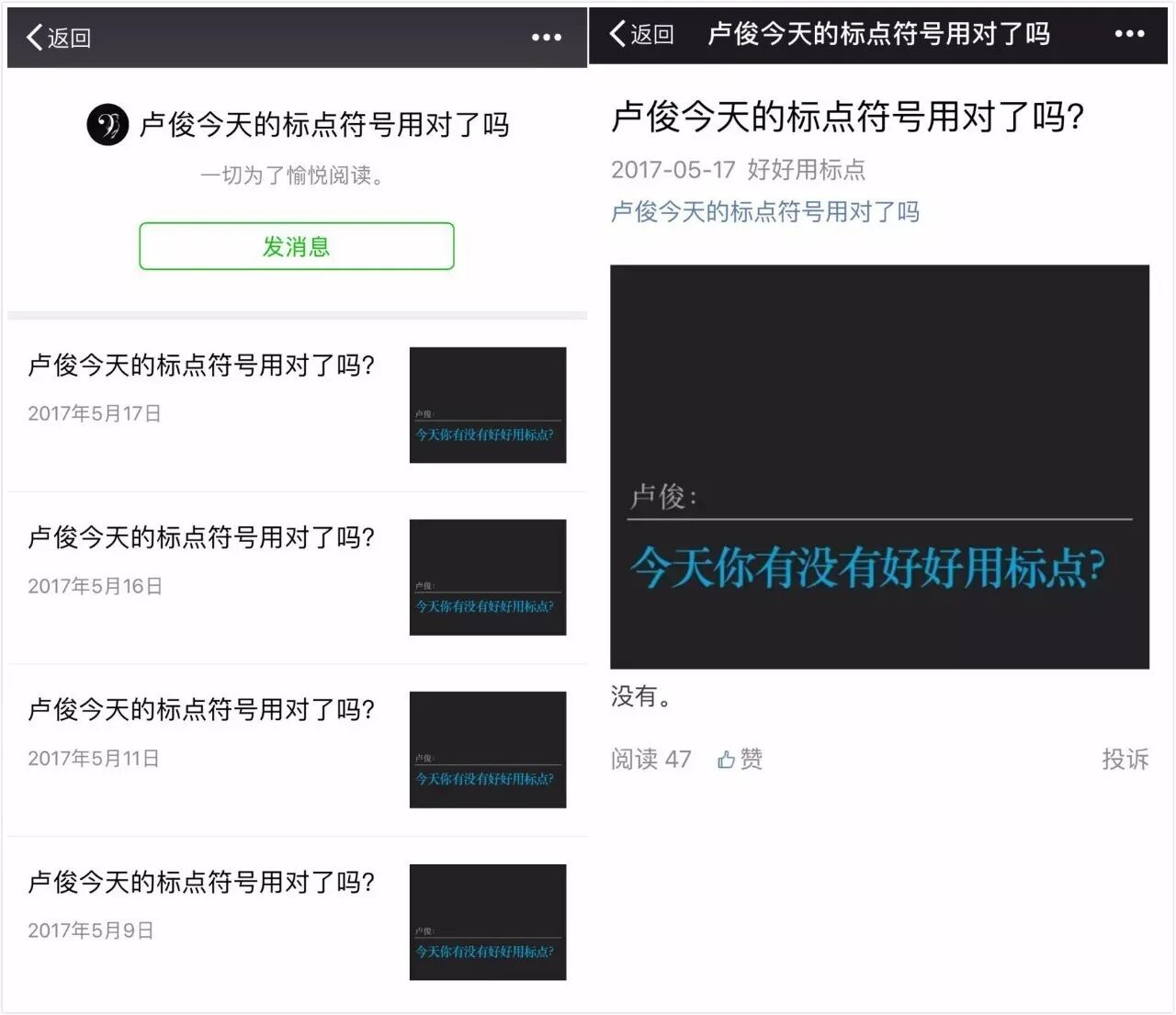Tap thumbnail of the May 17 article

click(x=487, y=405)
